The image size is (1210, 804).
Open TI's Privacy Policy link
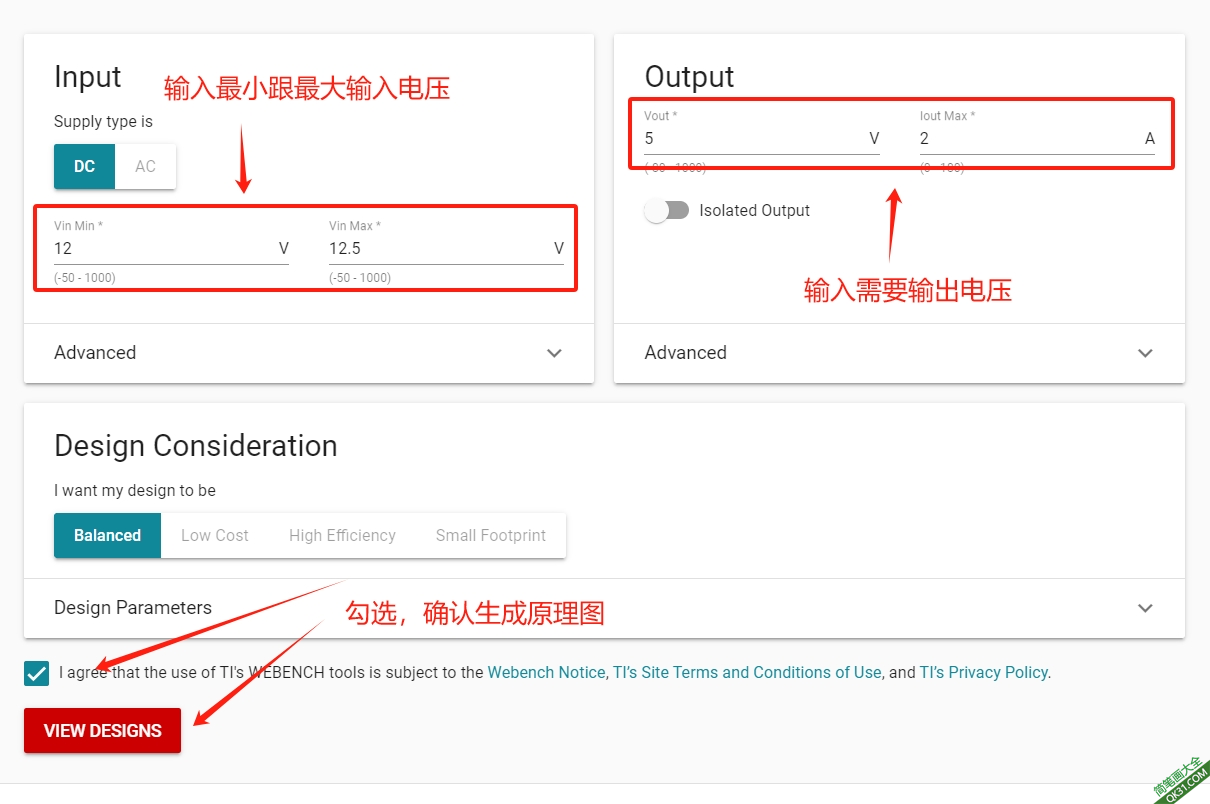click(x=983, y=672)
